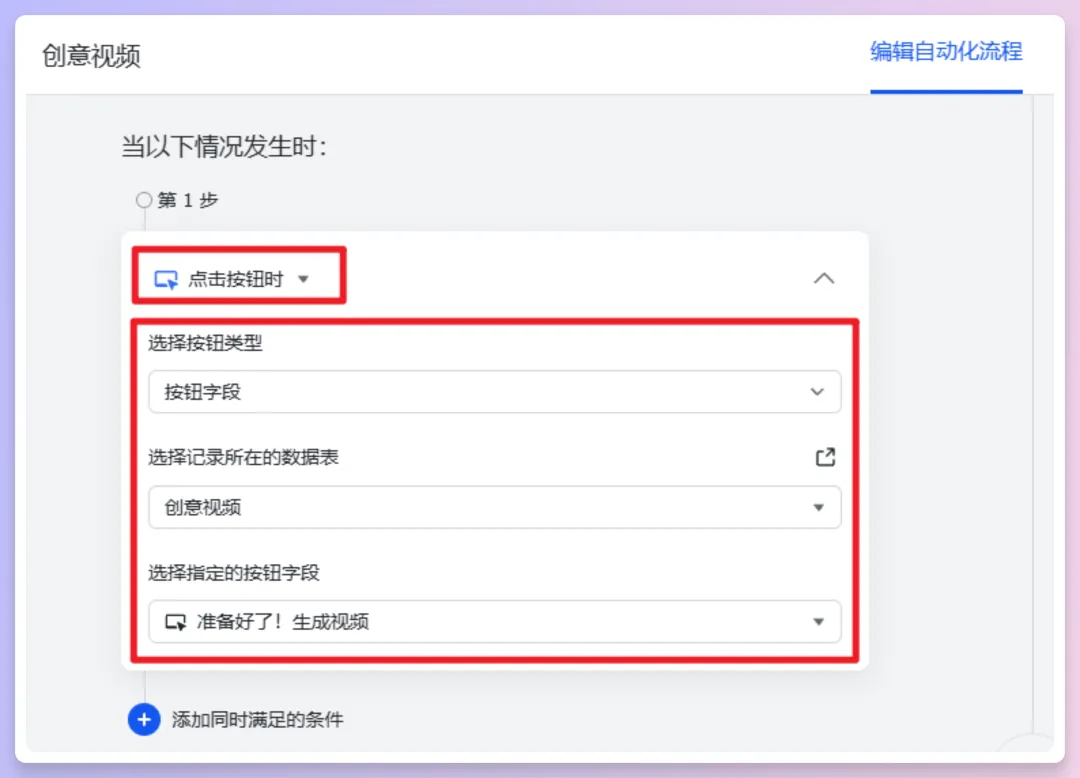The image size is (1080, 778).
Task: Click the button icon inside 准备好了！生成视频 field
Action: pyautogui.click(x=176, y=622)
